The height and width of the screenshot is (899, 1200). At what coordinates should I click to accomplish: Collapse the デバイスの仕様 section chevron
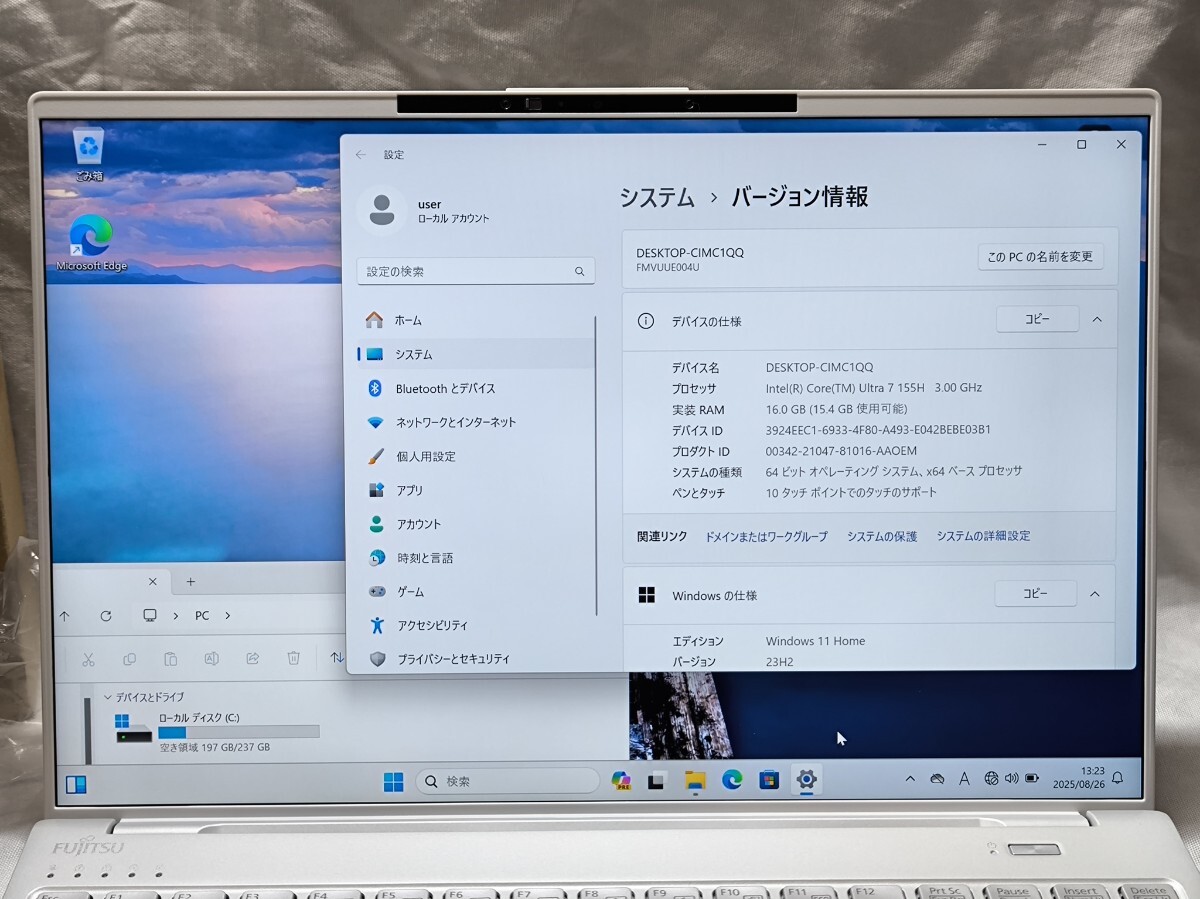point(1097,319)
